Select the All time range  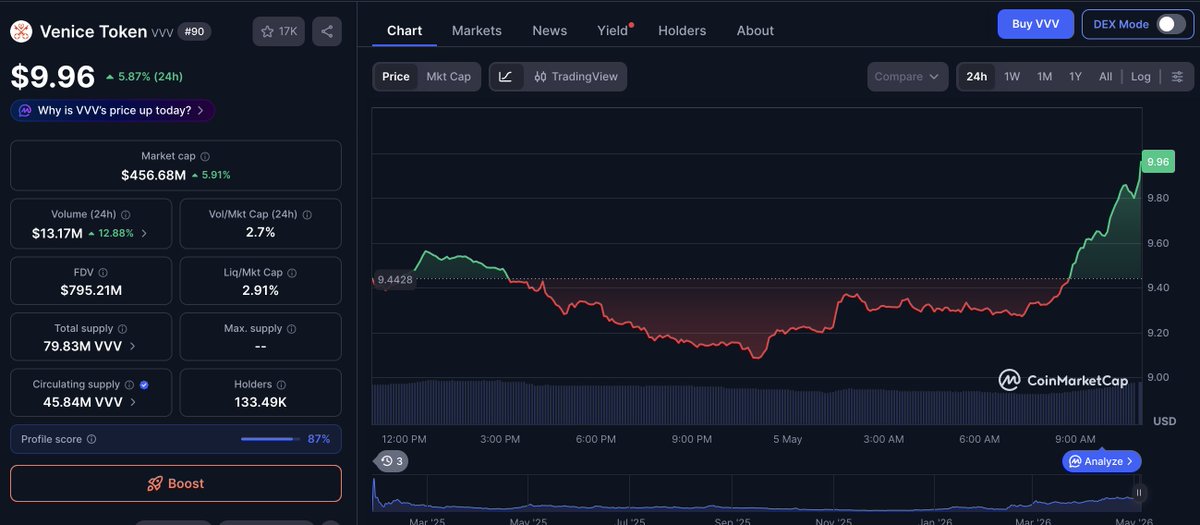pyautogui.click(x=1105, y=77)
